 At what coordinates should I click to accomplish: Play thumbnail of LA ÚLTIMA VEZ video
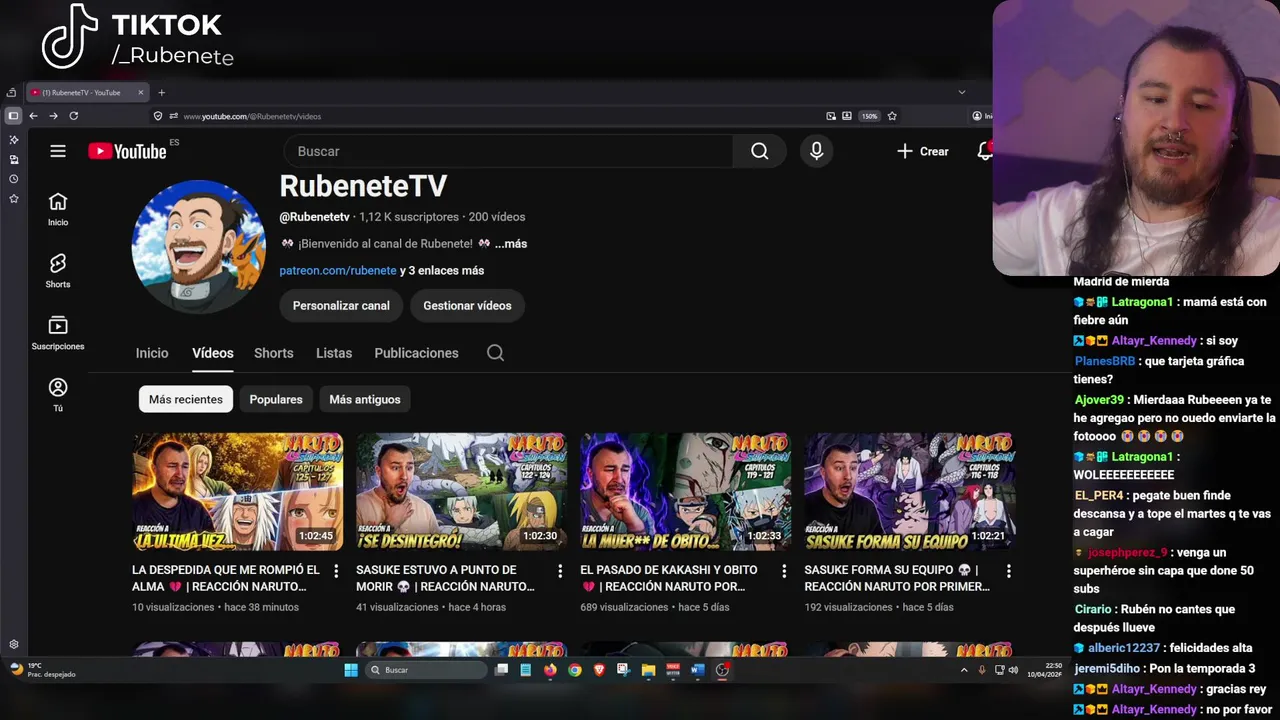237,491
